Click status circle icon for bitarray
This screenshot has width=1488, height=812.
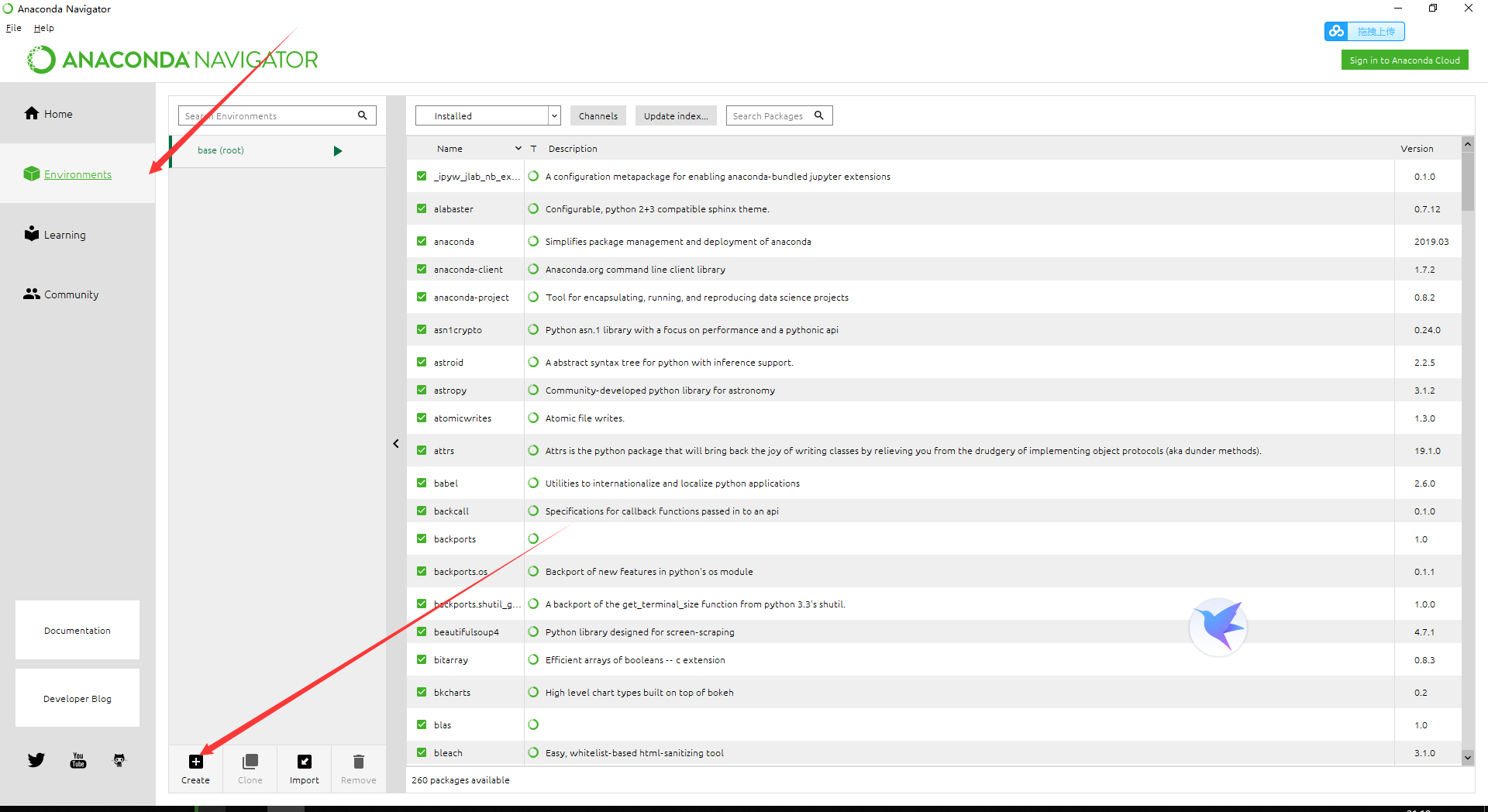533,659
